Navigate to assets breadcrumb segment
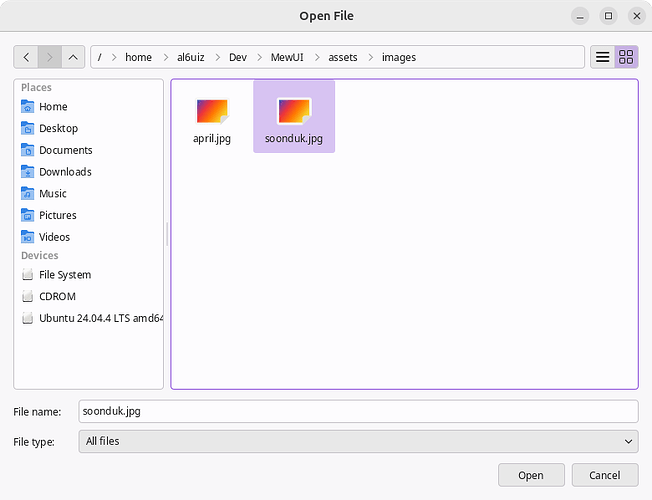652x500 pixels. point(343,57)
